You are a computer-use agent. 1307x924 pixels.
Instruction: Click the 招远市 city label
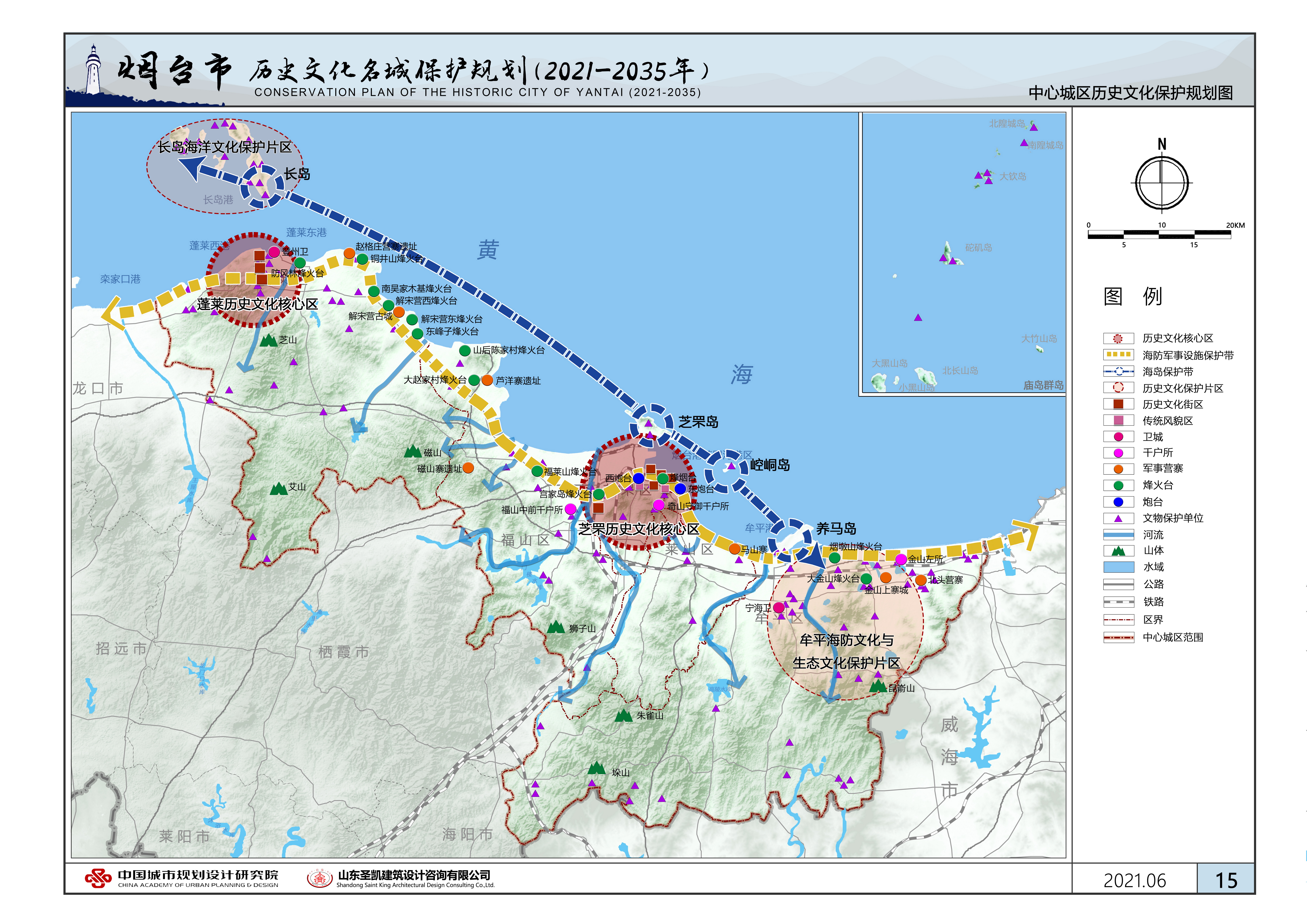point(121,649)
